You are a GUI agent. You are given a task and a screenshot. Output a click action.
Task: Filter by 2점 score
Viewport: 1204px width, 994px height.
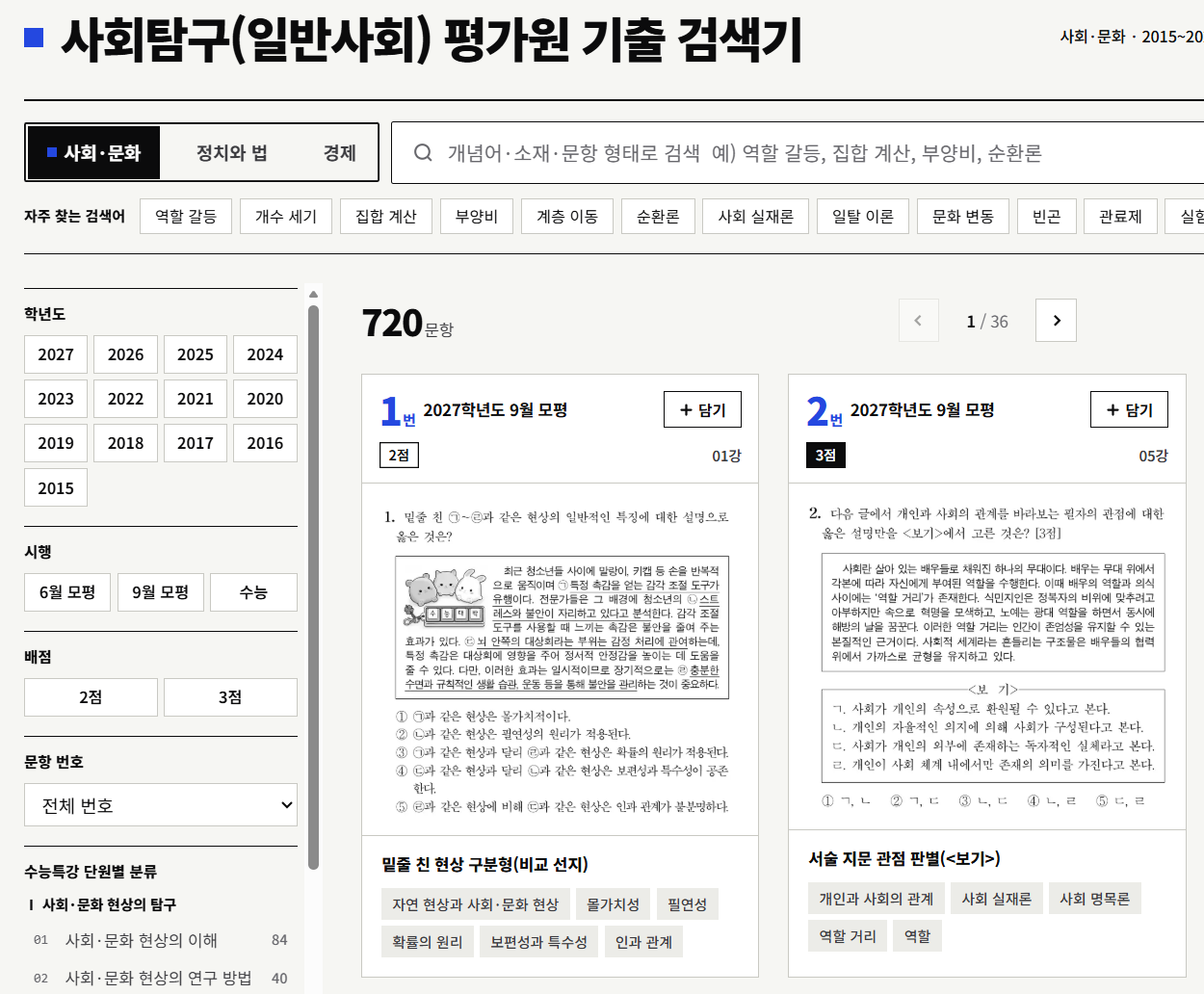click(x=91, y=697)
